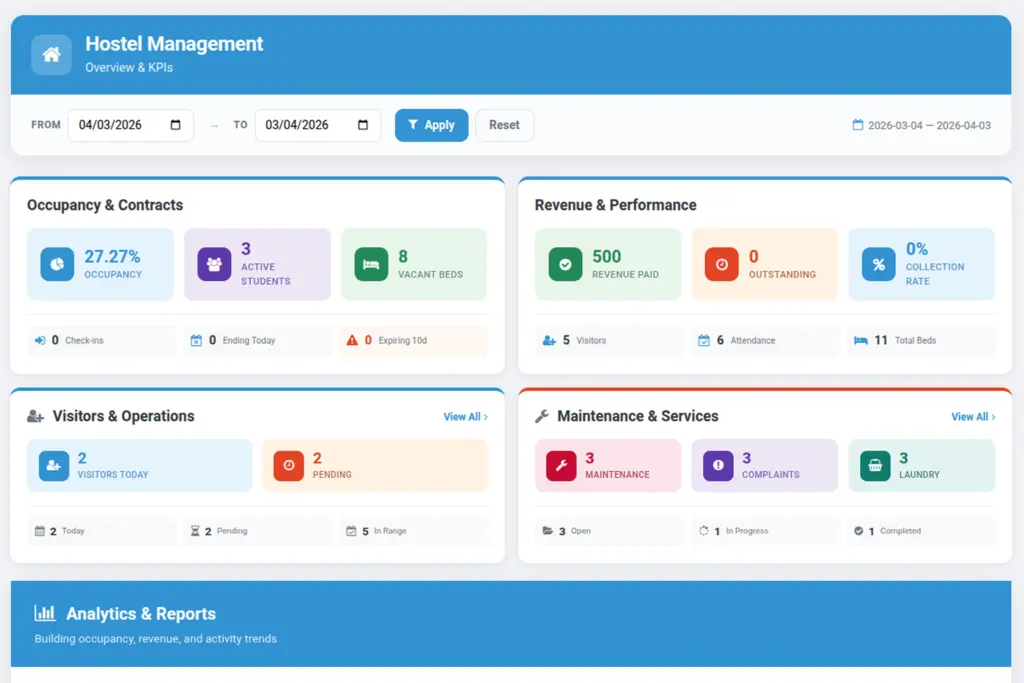Click the "3 Complaints" tile
This screenshot has height=683, width=1024.
pos(765,466)
